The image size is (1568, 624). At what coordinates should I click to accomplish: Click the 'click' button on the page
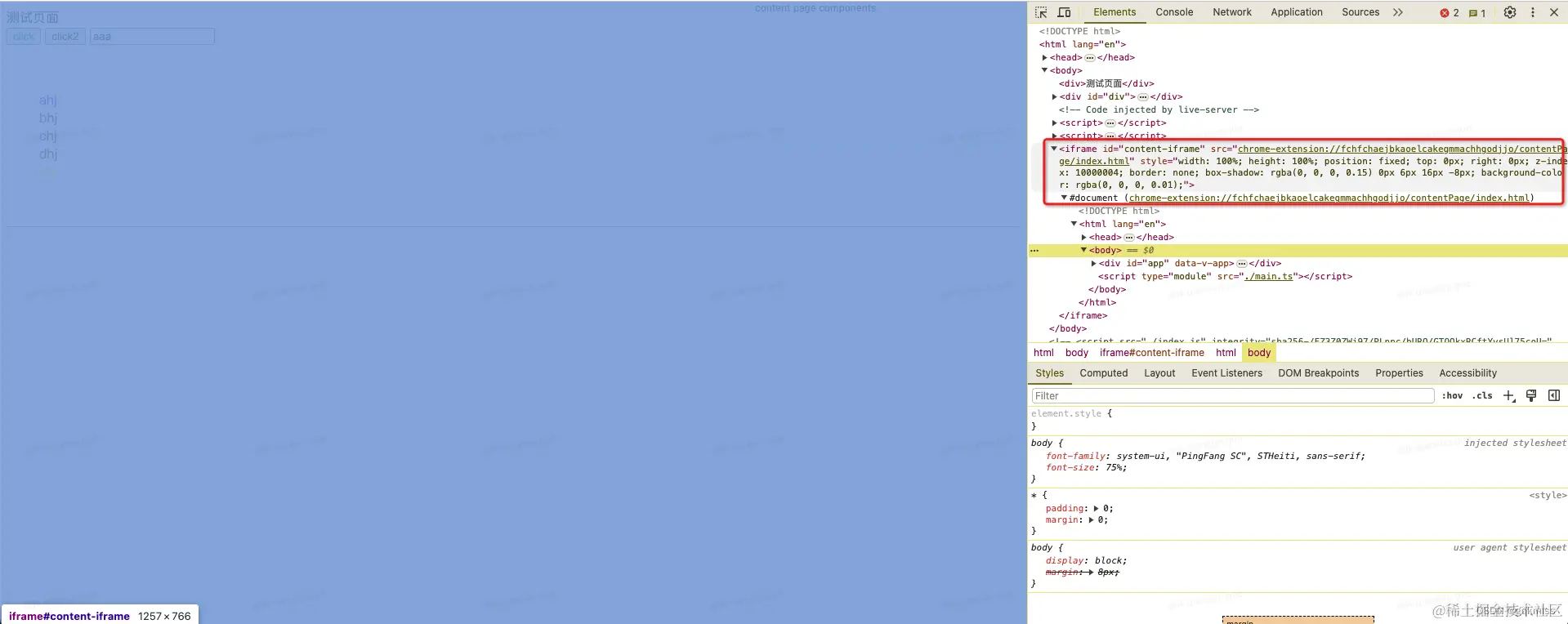[24, 37]
